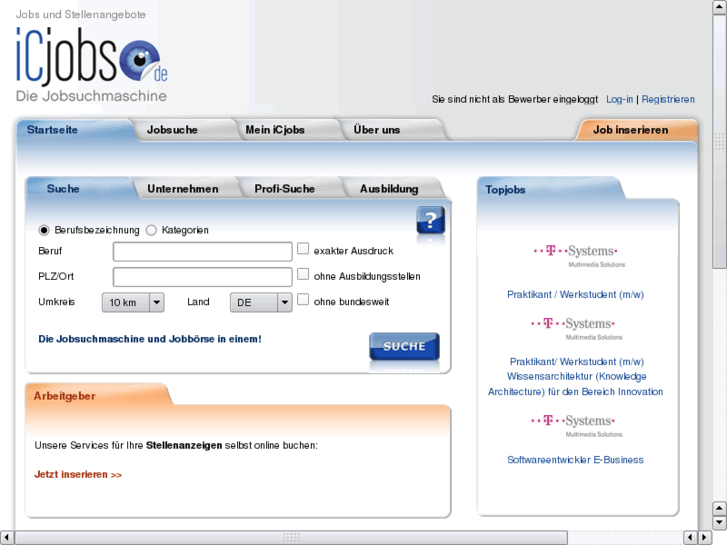The height and width of the screenshot is (545, 727).
Task: Open Softwareentwickler E-Business job link
Action: tap(575, 460)
